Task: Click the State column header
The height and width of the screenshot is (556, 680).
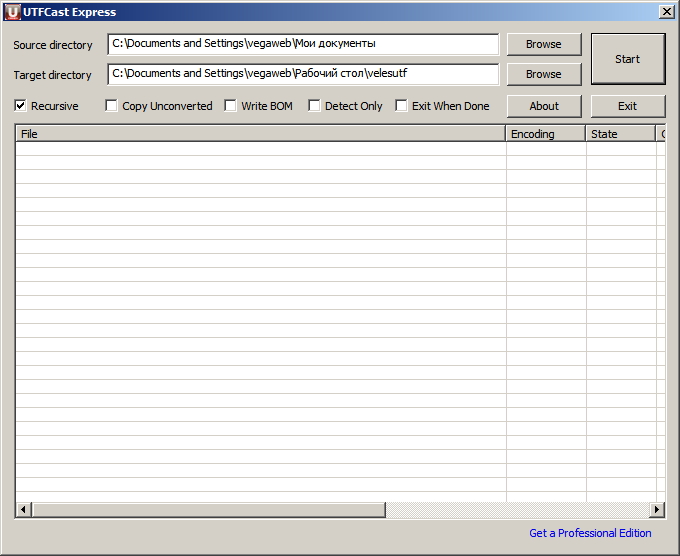Action: [621, 134]
